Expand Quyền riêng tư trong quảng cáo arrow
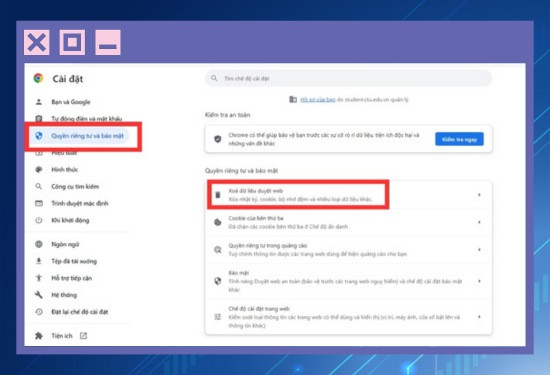The height and width of the screenshot is (375, 550). 479,249
